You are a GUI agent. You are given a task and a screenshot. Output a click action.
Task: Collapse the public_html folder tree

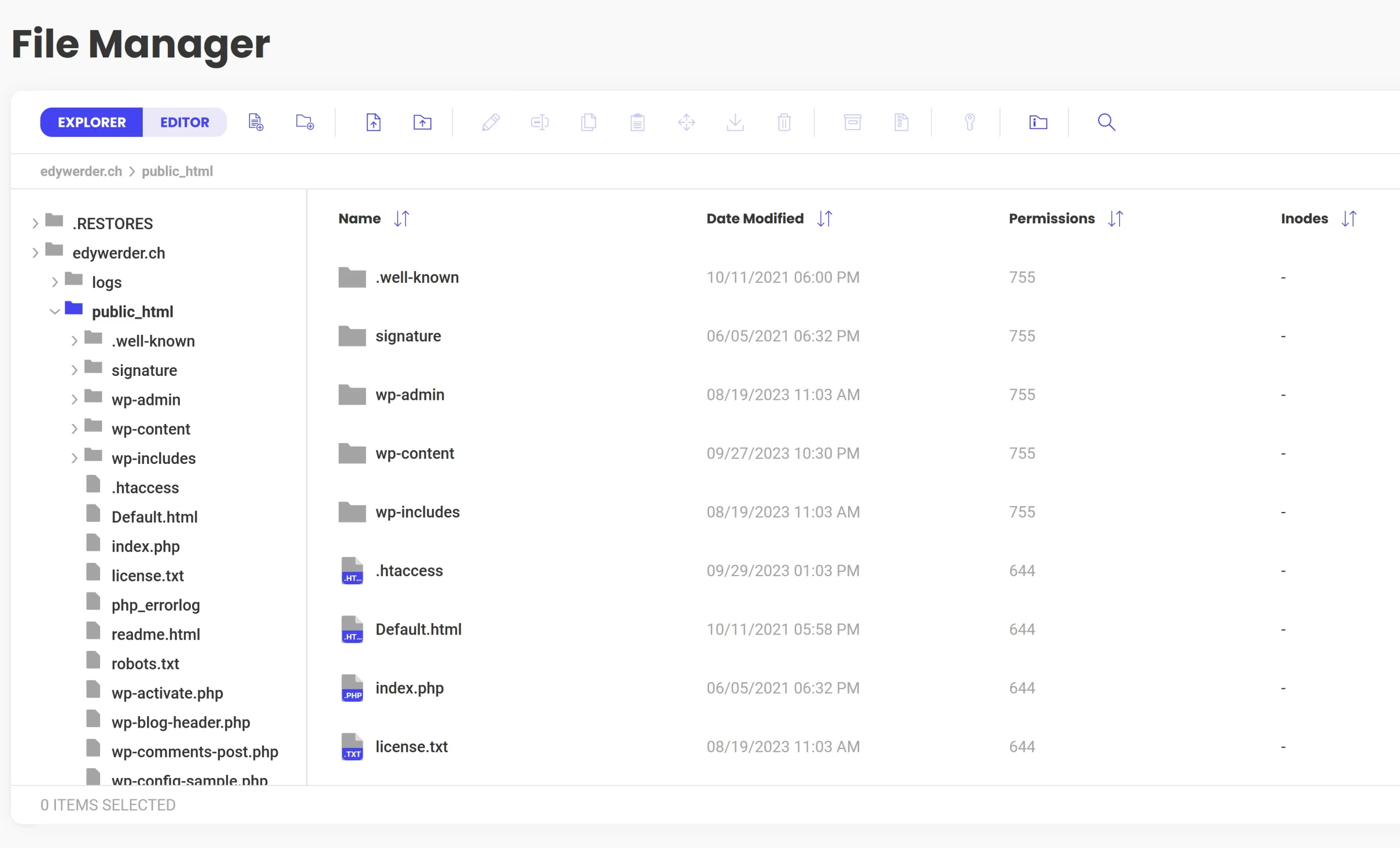pyautogui.click(x=55, y=310)
